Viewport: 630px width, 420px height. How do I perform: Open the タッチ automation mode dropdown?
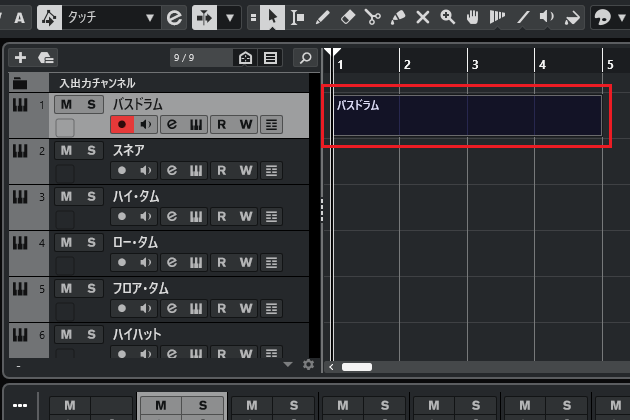(x=150, y=17)
